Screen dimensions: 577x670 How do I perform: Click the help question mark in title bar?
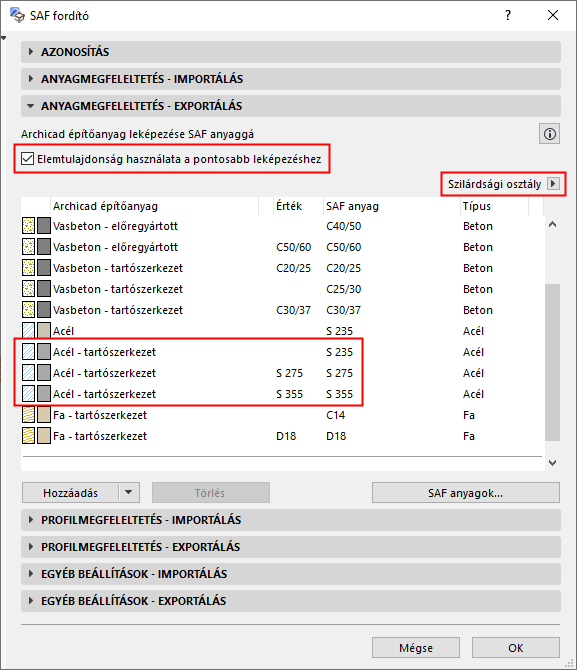point(507,15)
